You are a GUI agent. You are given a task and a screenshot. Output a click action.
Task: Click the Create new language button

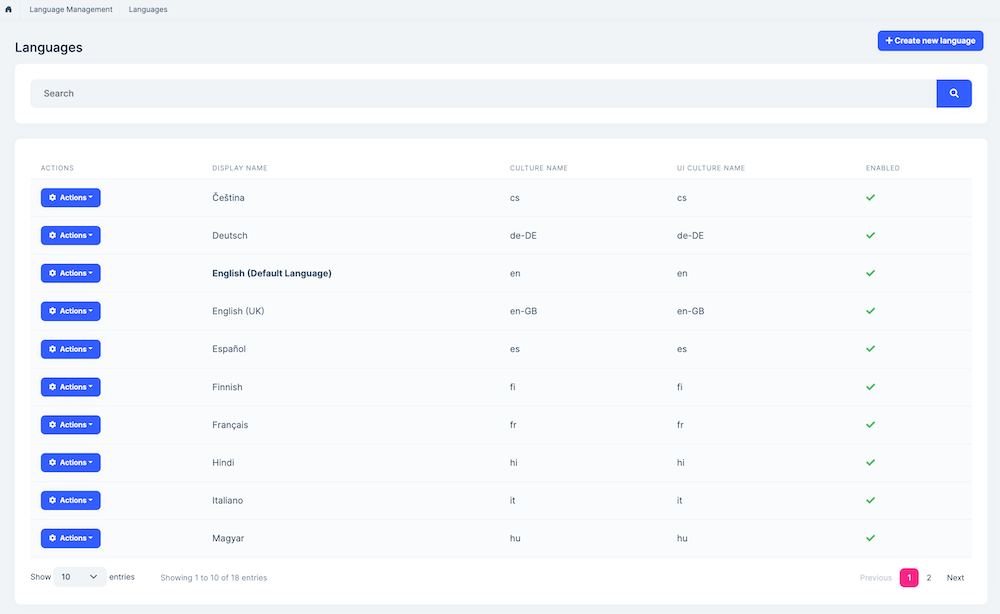tap(930, 40)
